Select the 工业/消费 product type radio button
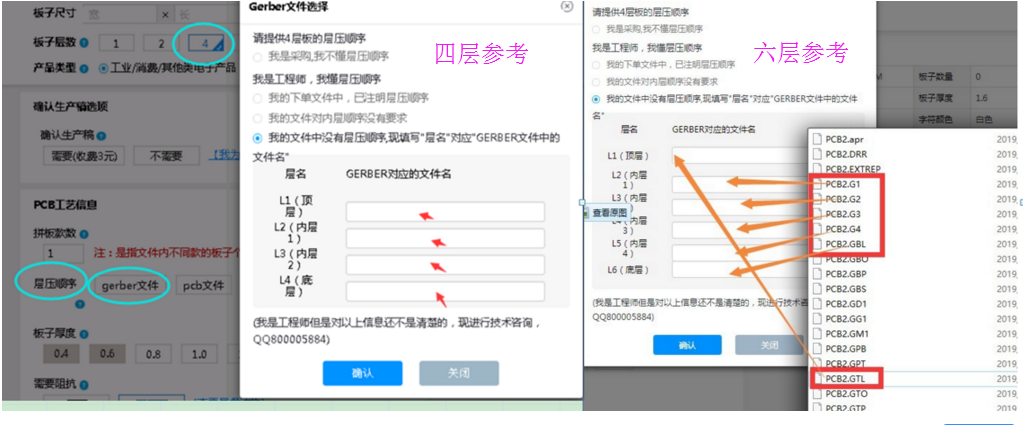This screenshot has width=1024, height=425. 103,69
